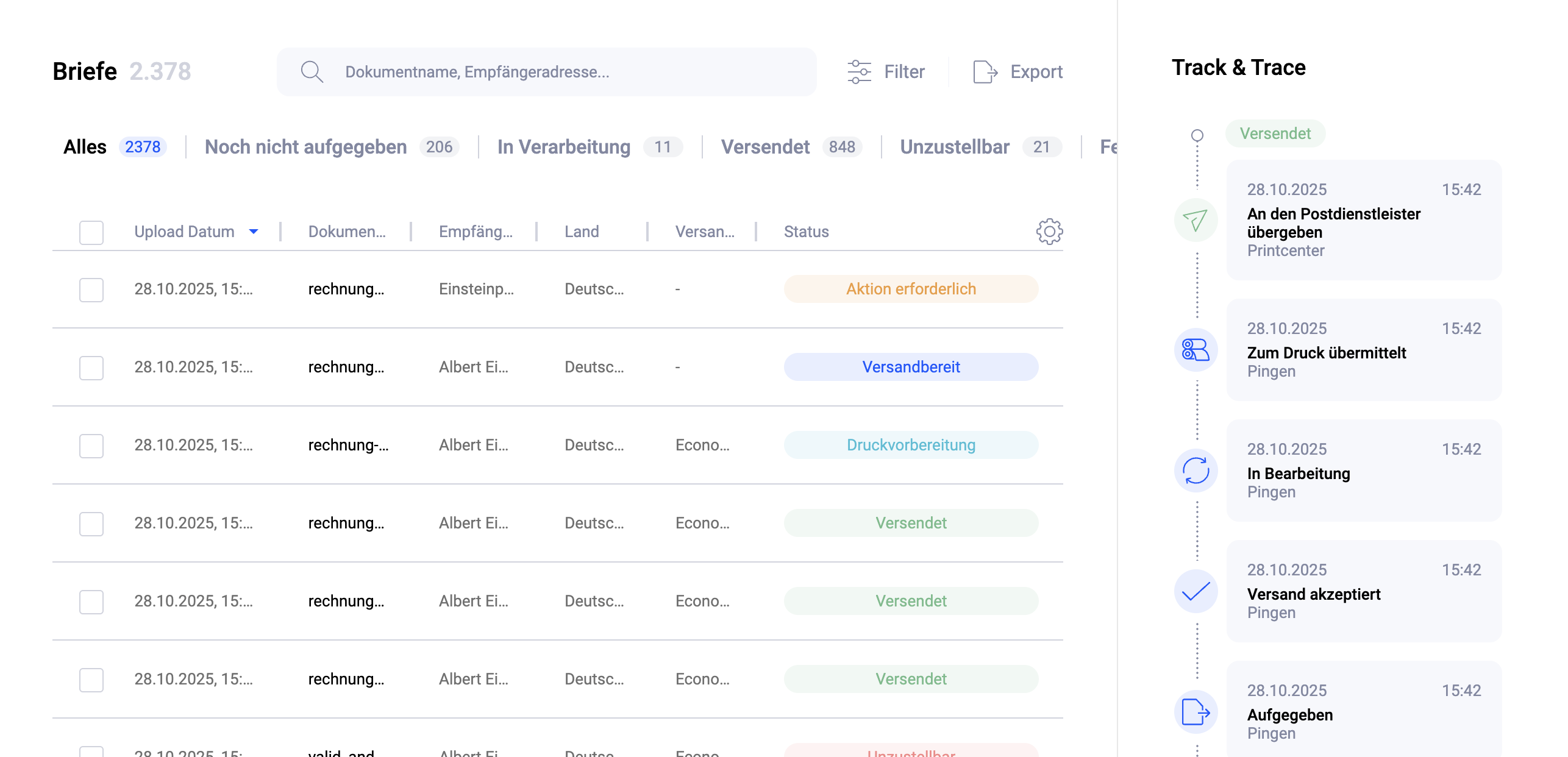Open the table column settings gear
The image size is (1568, 757).
tap(1048, 232)
